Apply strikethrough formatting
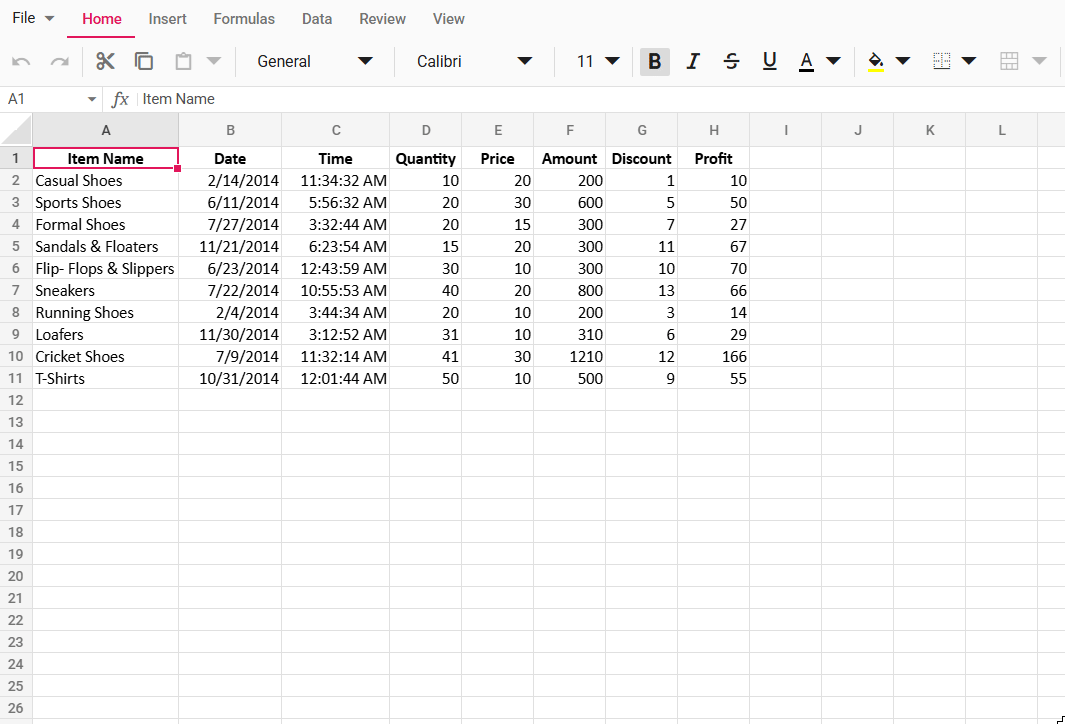 click(731, 61)
